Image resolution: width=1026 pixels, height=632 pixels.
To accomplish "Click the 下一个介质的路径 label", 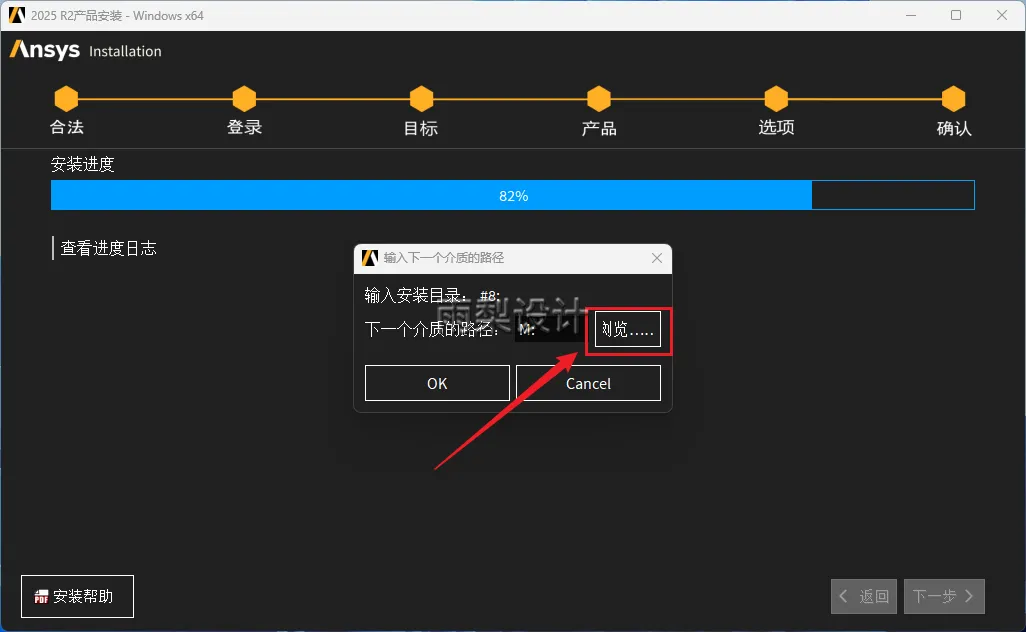I will coord(432,329).
